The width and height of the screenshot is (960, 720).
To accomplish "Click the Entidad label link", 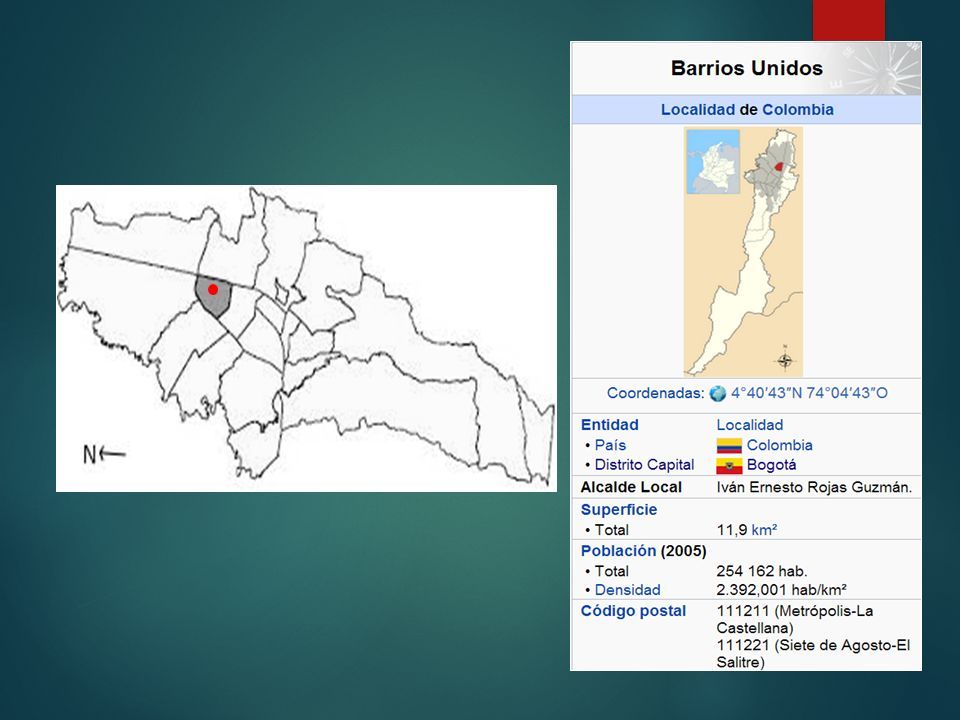I will [610, 425].
